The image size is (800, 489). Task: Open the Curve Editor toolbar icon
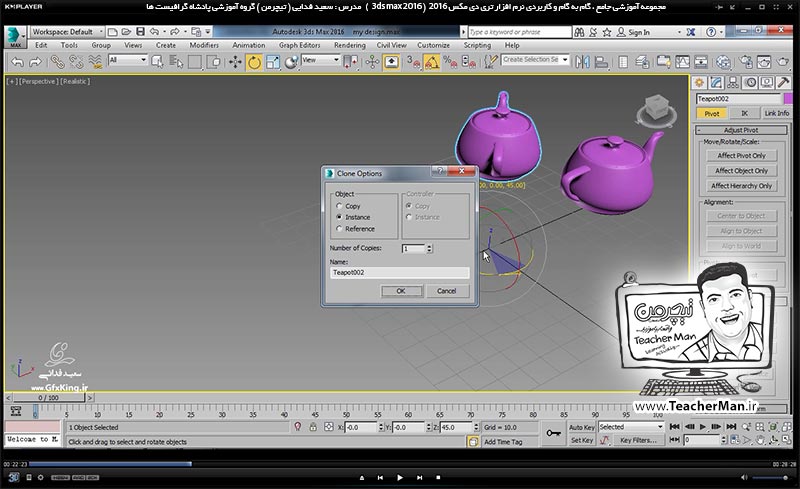pos(683,62)
